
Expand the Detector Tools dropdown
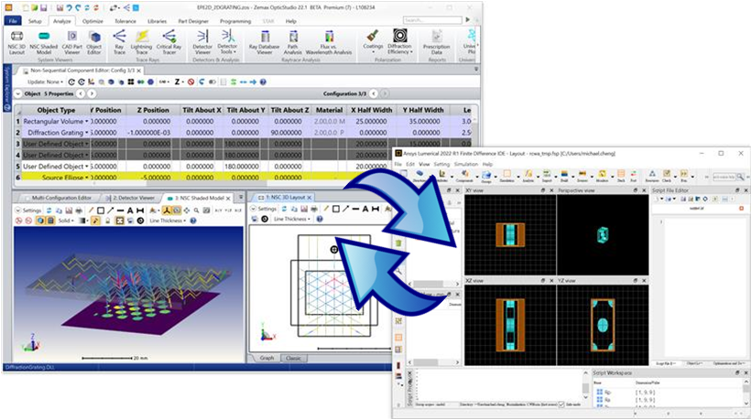point(227,42)
